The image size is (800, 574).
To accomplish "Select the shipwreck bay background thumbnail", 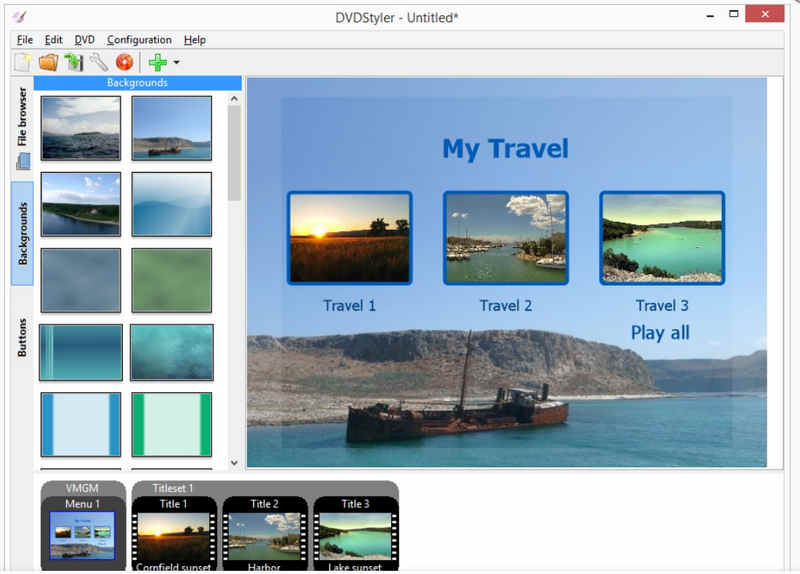I will click(171, 128).
